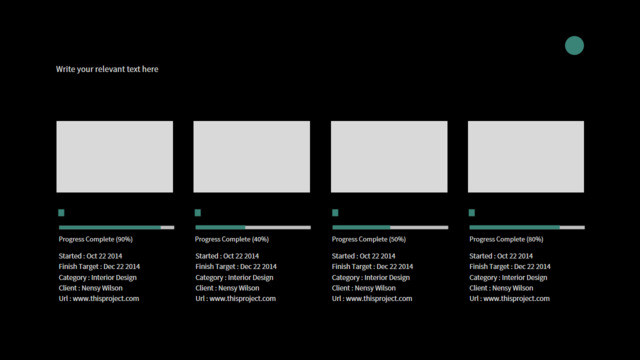The image size is (640, 360).
Task: Click the 50% complete progress bar
Action: point(390,227)
